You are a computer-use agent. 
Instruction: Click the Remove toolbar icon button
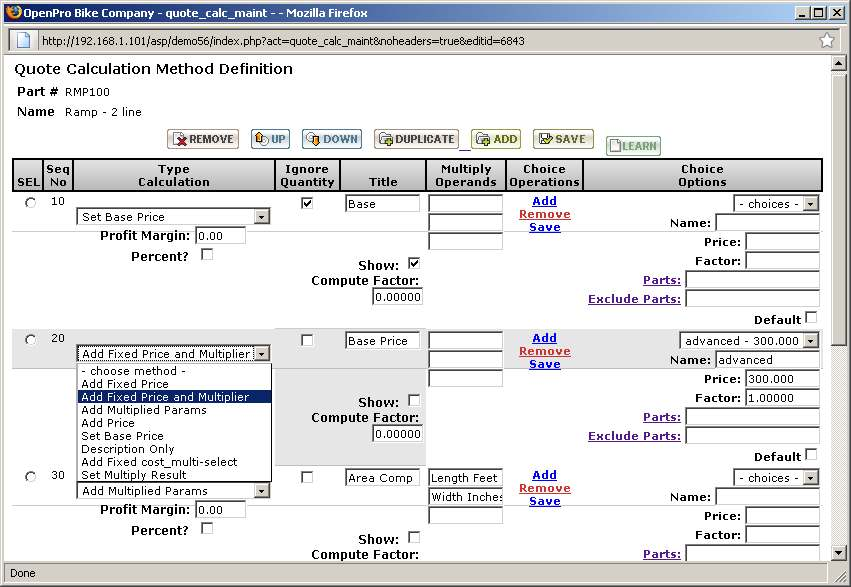pyautogui.click(x=203, y=139)
